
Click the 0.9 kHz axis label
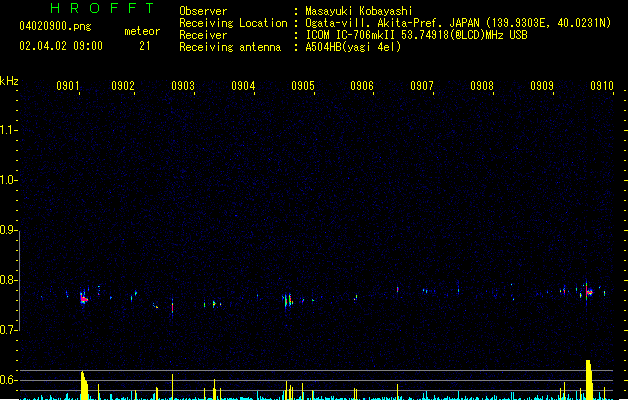pos(8,230)
